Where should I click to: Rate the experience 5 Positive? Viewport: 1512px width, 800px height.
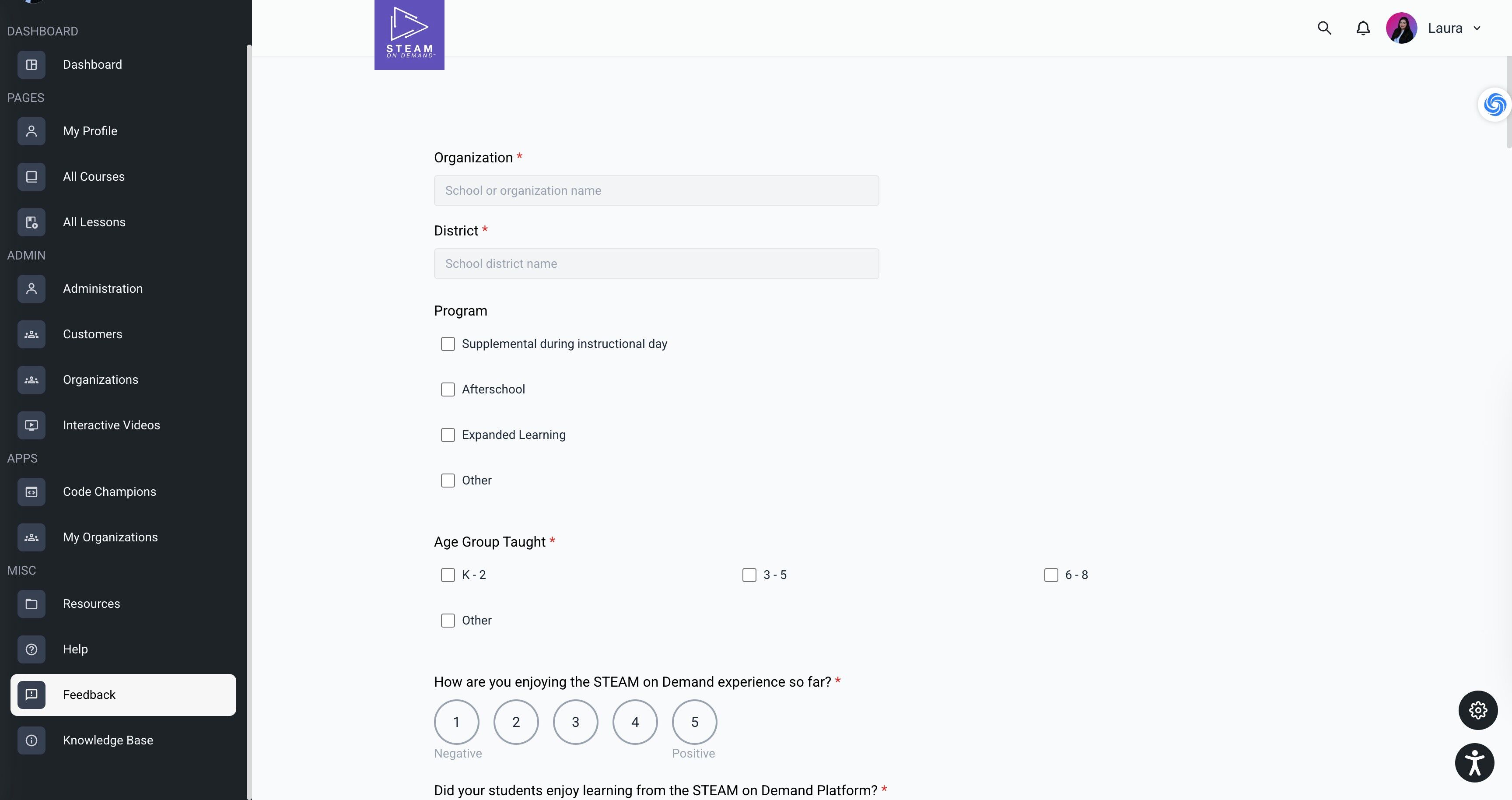point(694,722)
